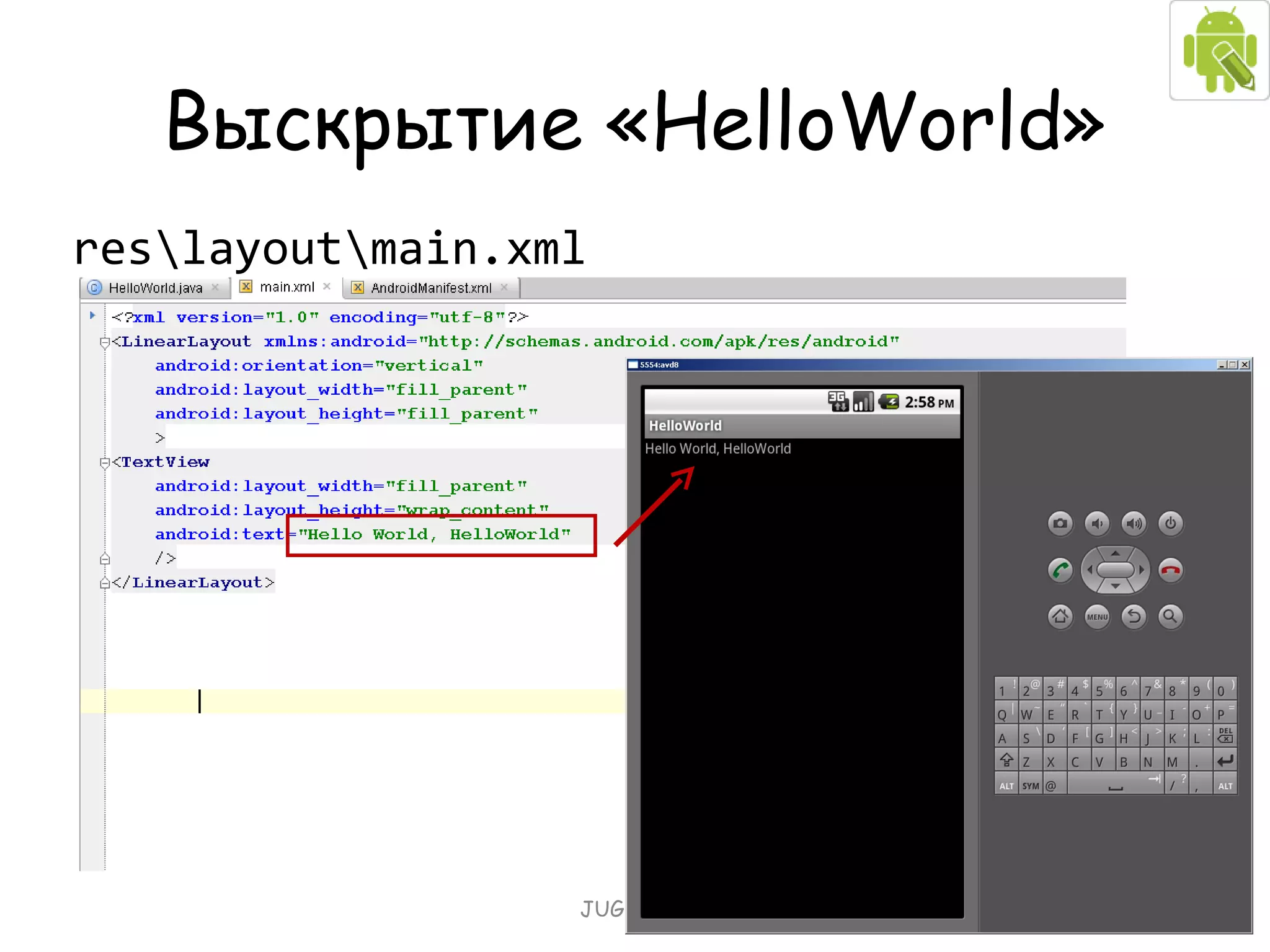This screenshot has width=1270, height=952.
Task: Open the AndroidManifest.xml tab
Action: (x=430, y=288)
